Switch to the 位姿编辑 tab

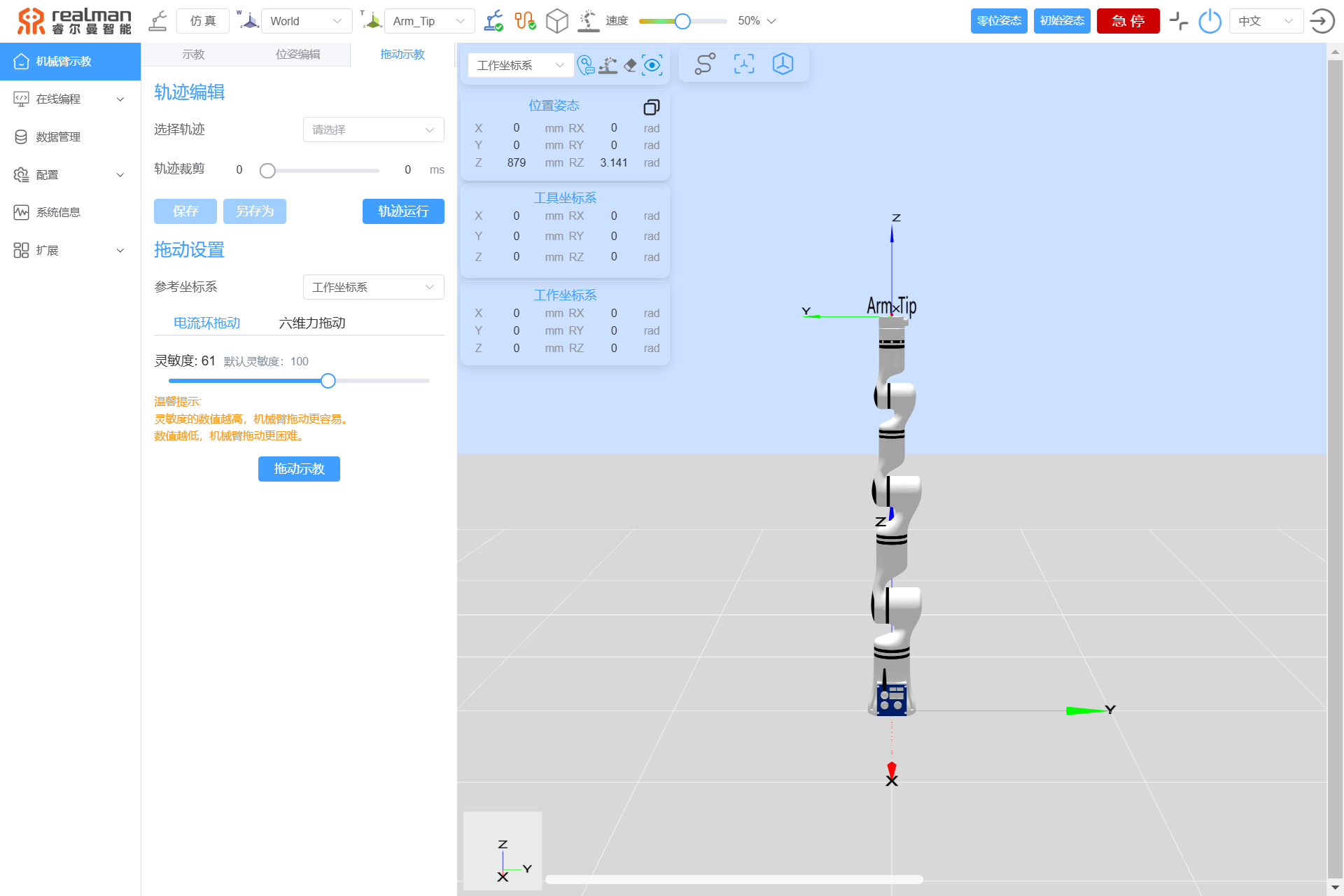click(297, 55)
